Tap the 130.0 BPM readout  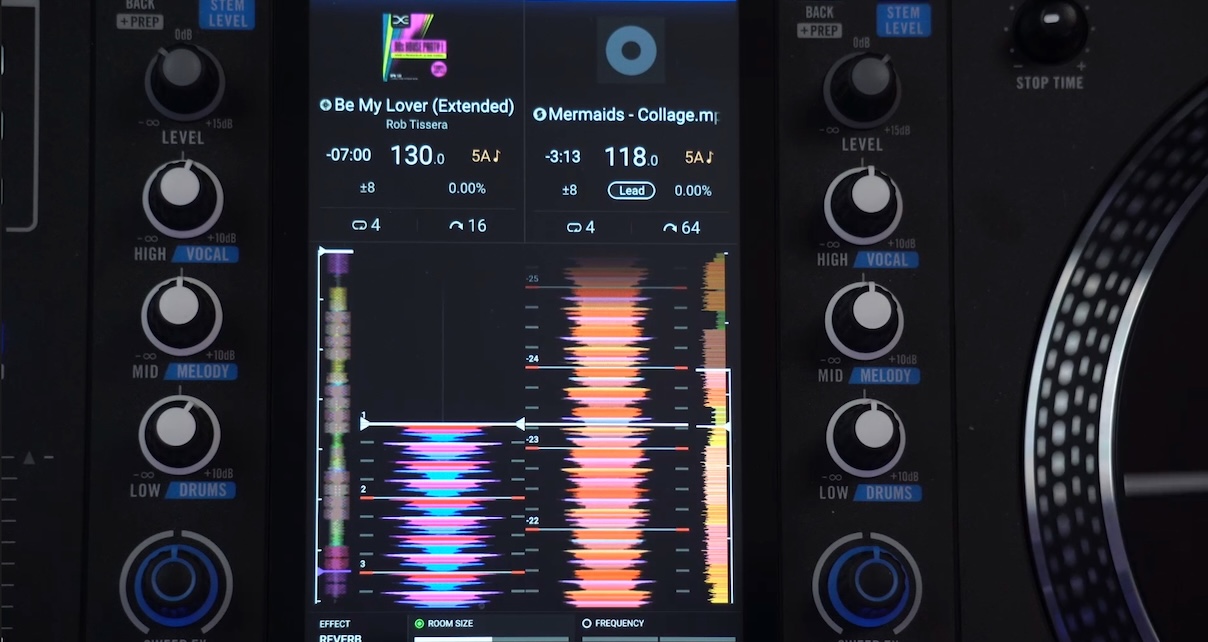[x=417, y=155]
